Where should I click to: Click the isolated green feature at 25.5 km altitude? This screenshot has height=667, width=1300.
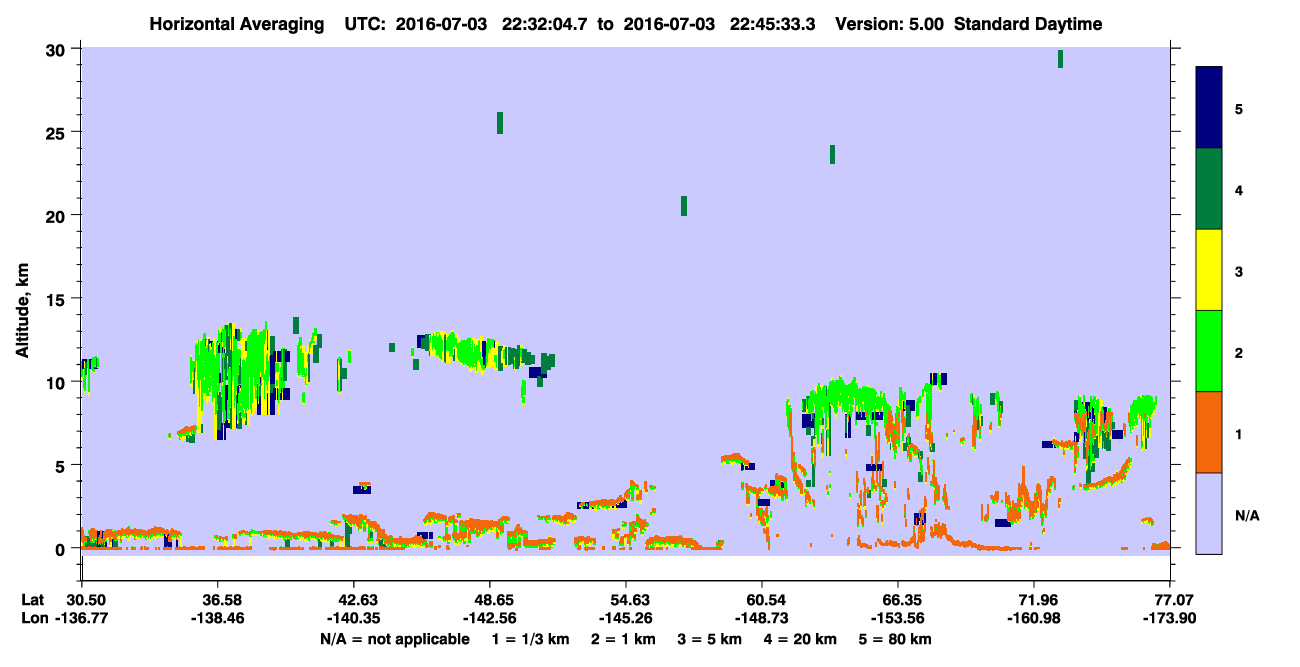click(x=500, y=122)
